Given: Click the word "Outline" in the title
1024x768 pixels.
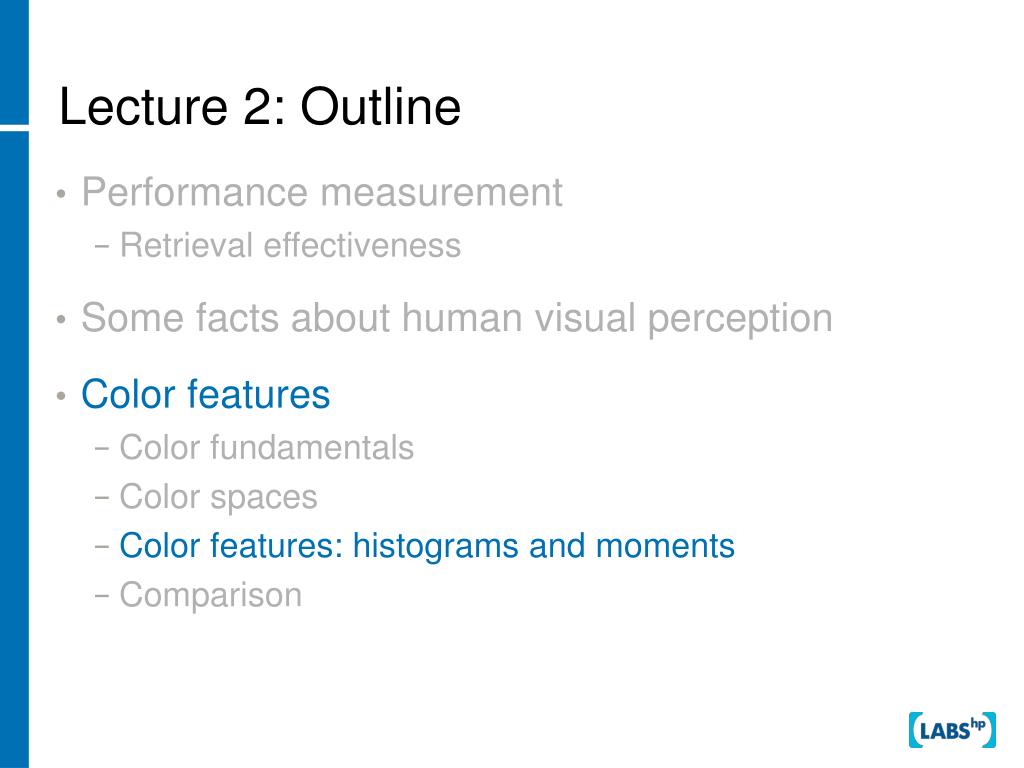Looking at the screenshot, I should tap(381, 106).
